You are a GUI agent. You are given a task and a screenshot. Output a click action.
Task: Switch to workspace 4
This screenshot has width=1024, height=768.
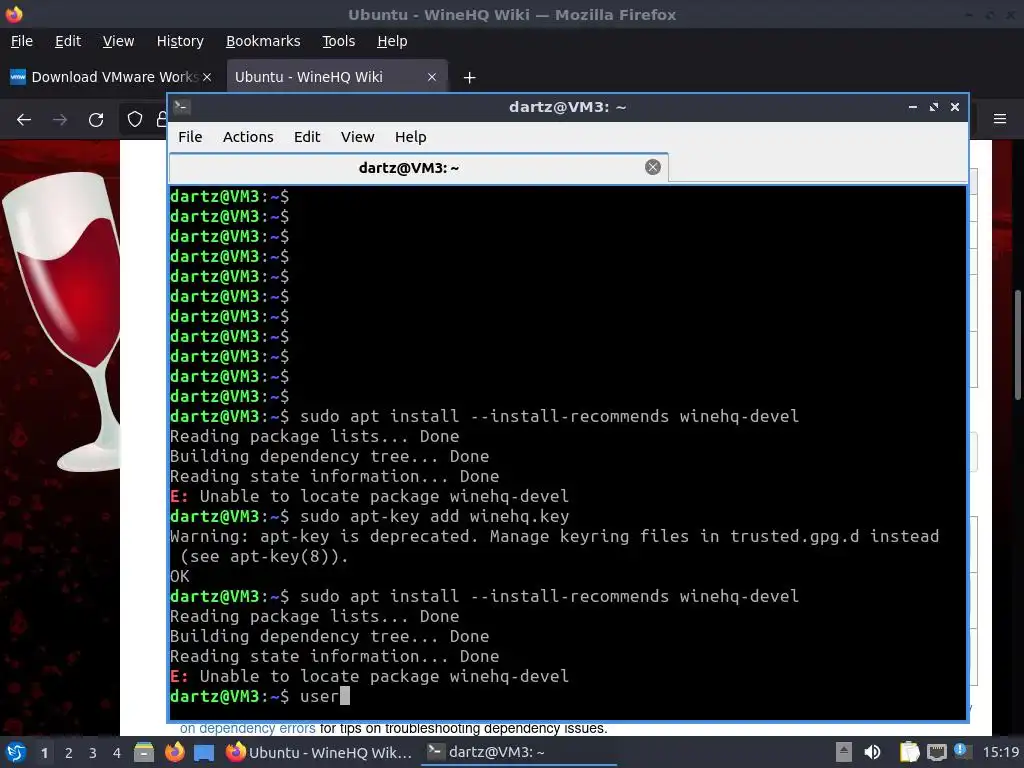pos(117,753)
